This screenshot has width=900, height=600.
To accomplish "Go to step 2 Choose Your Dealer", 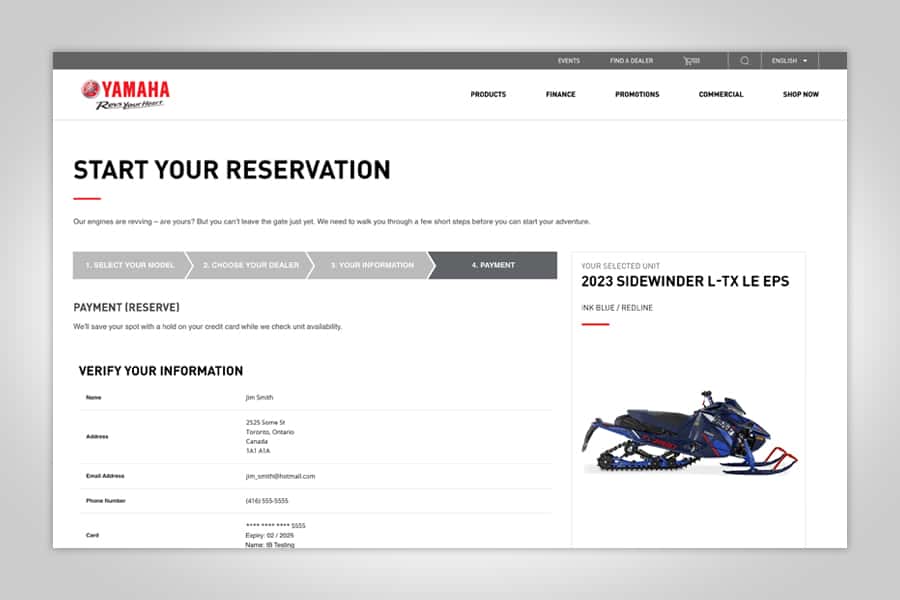I will point(251,265).
